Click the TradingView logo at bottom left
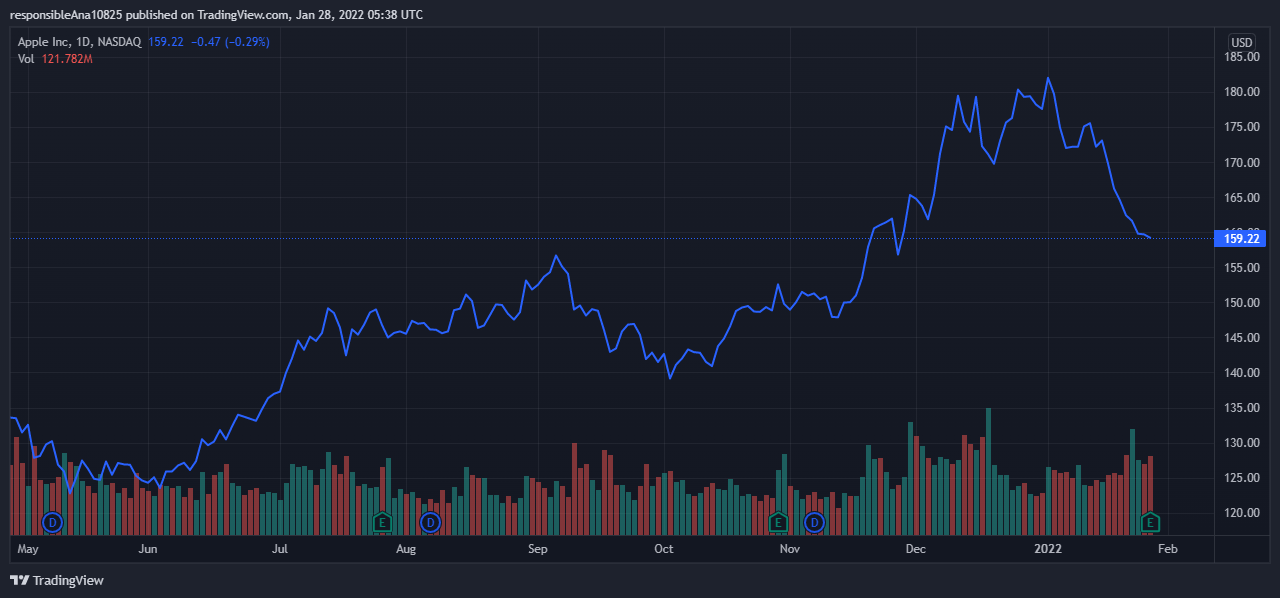This screenshot has height=598, width=1280. [x=57, y=580]
